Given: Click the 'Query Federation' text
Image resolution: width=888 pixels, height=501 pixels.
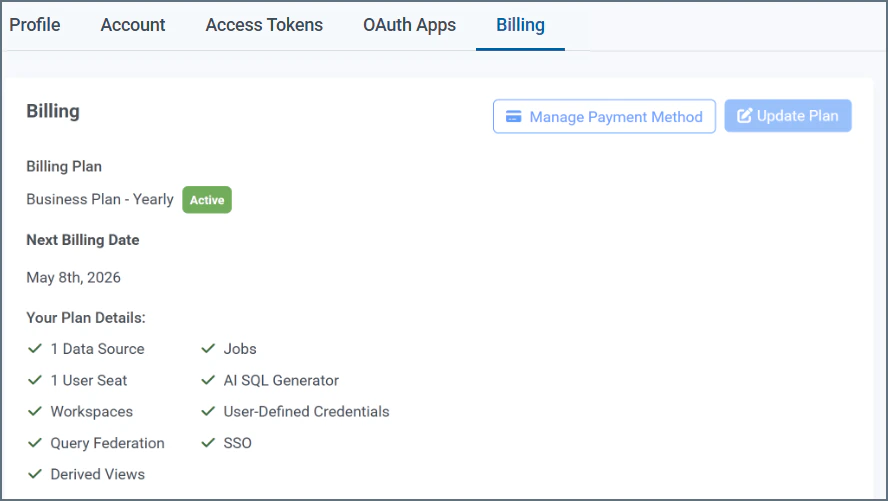Looking at the screenshot, I should pos(108,443).
